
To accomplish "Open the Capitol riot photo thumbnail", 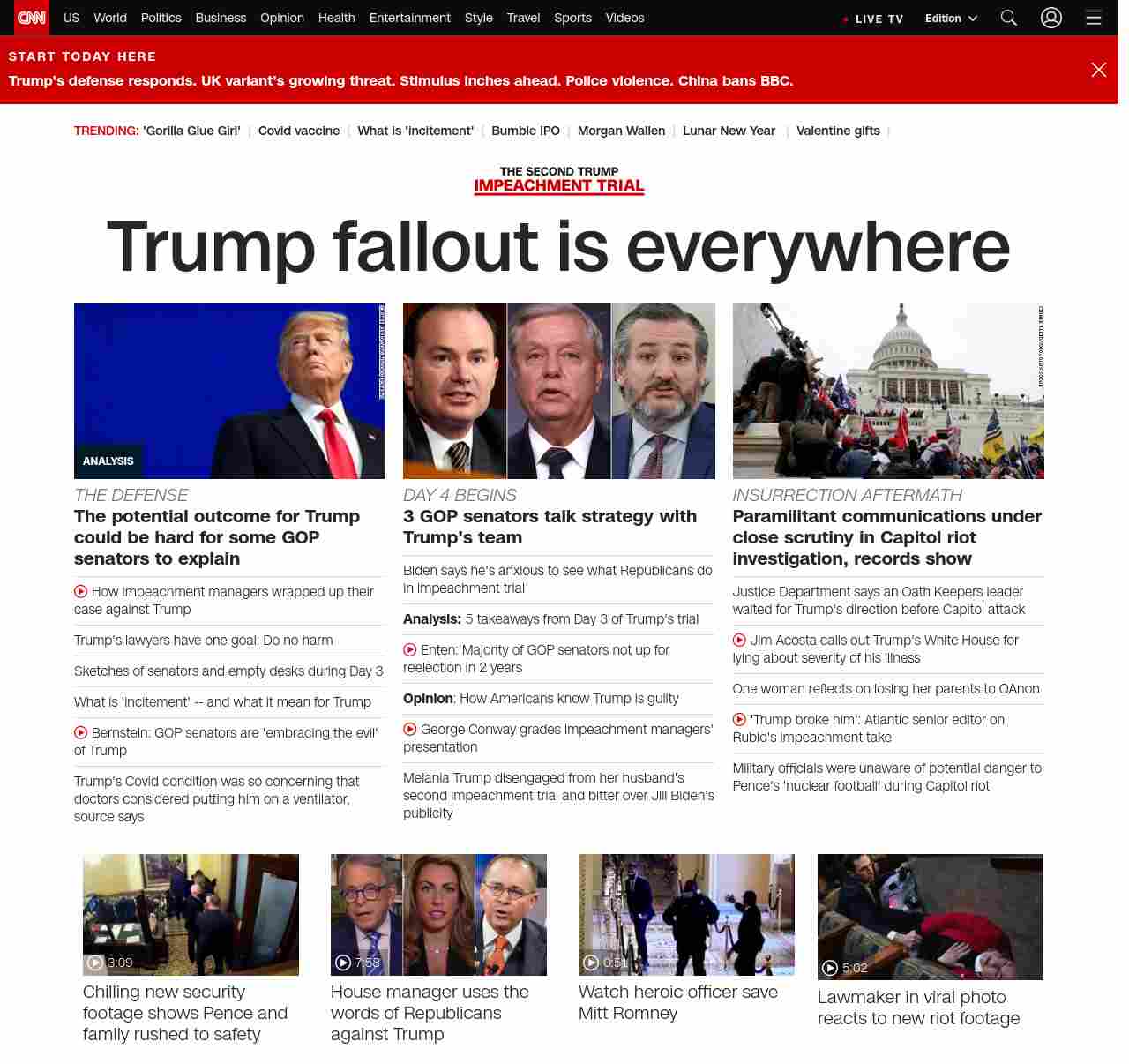I will [887, 391].
